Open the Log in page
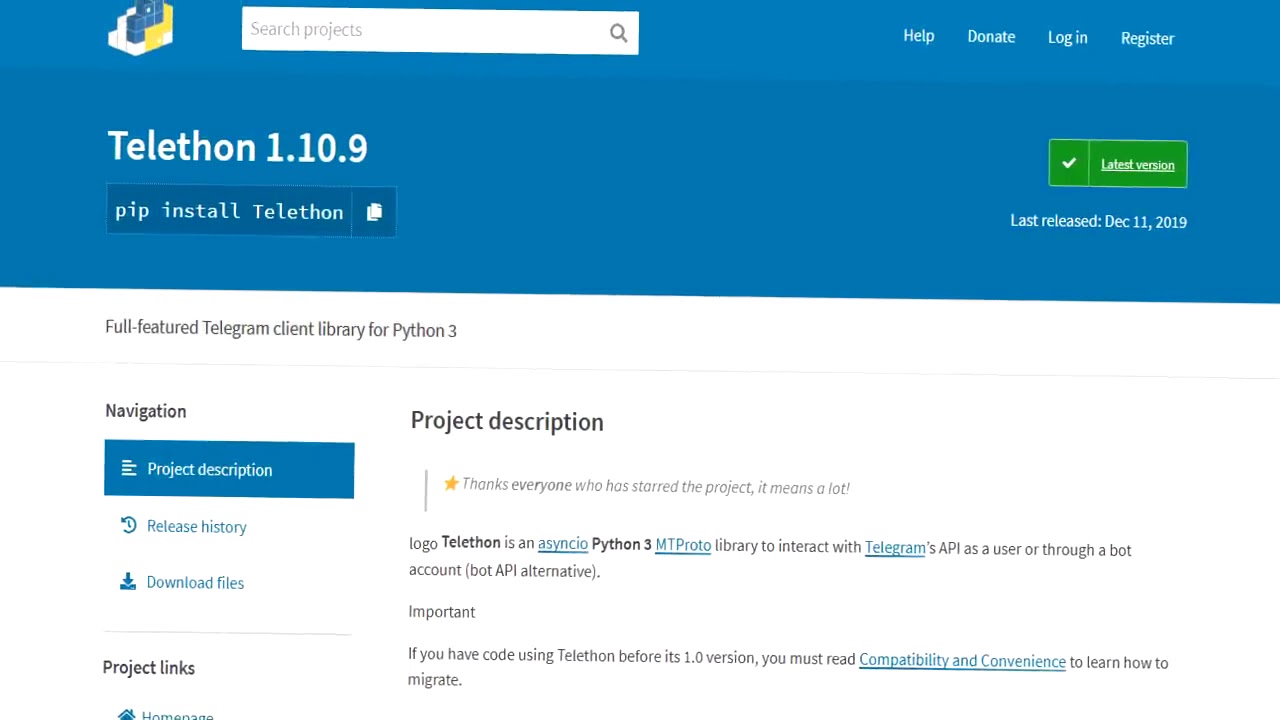 click(1067, 37)
